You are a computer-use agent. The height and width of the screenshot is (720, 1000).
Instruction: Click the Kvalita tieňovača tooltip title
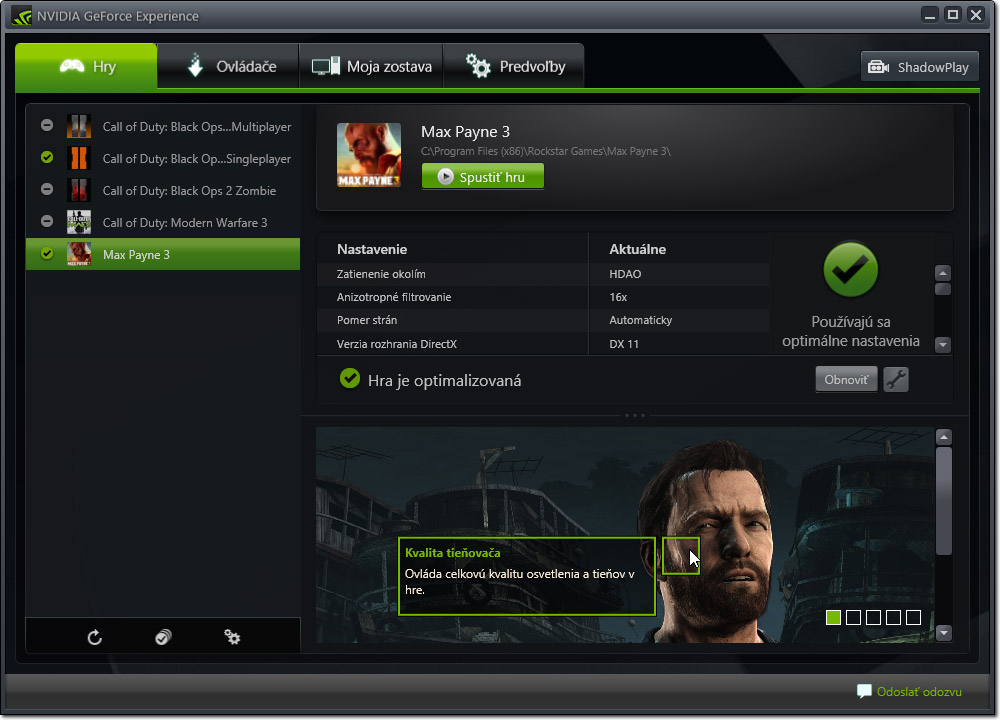click(x=453, y=553)
